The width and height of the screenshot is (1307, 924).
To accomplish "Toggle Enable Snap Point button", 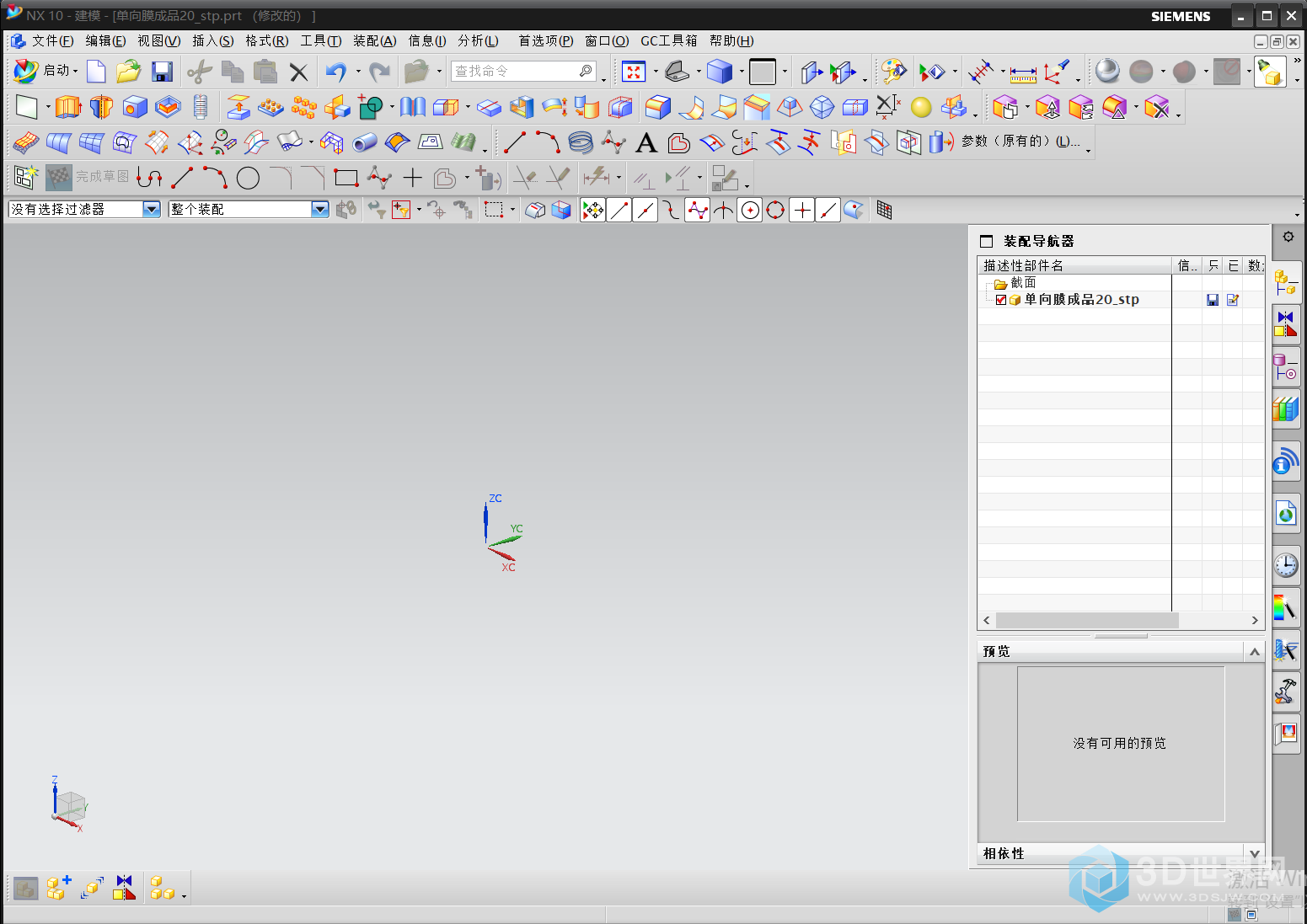I will coord(593,210).
